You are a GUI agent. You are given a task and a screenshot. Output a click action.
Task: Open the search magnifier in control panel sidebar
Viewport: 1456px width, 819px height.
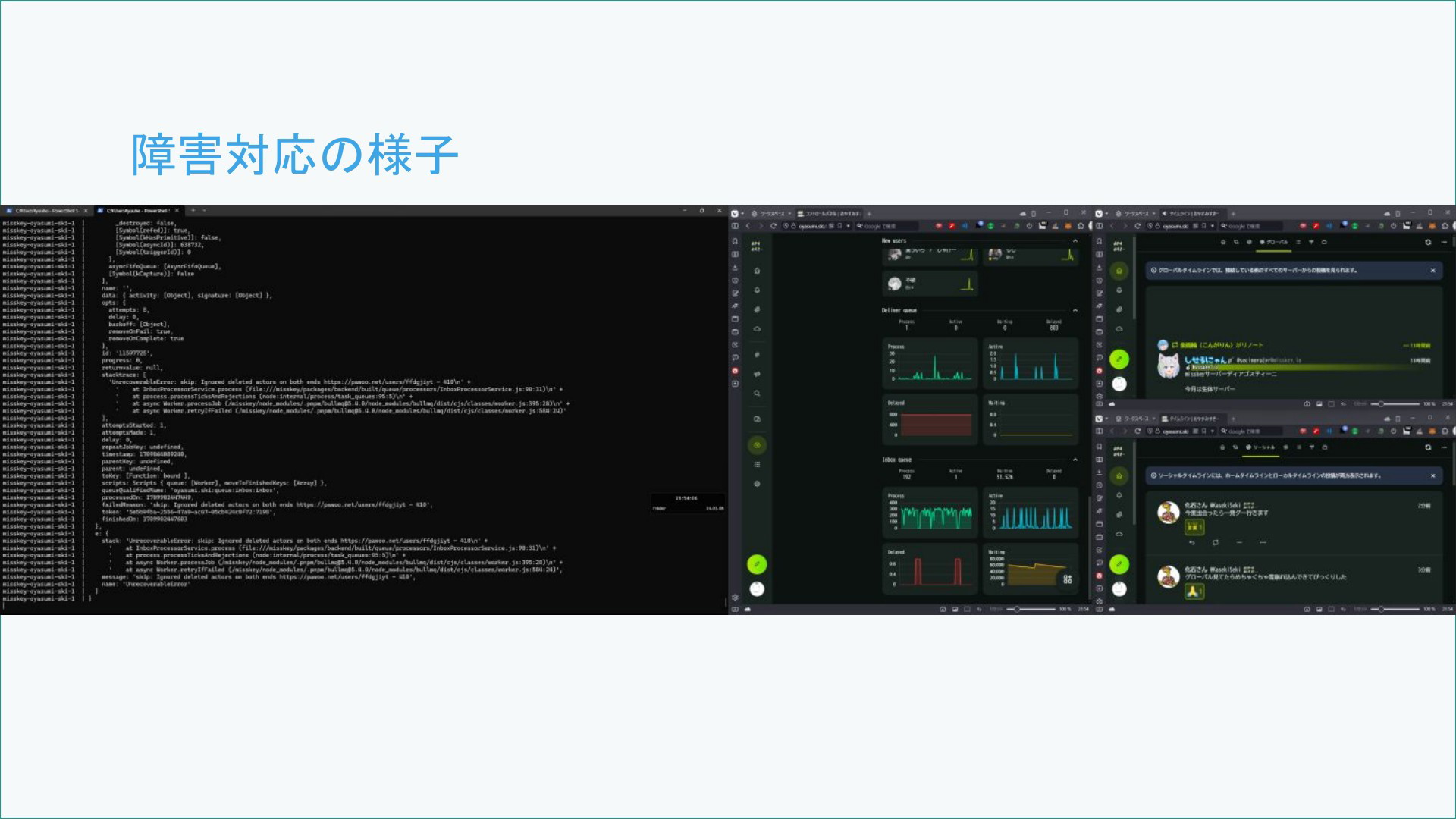pos(757,394)
